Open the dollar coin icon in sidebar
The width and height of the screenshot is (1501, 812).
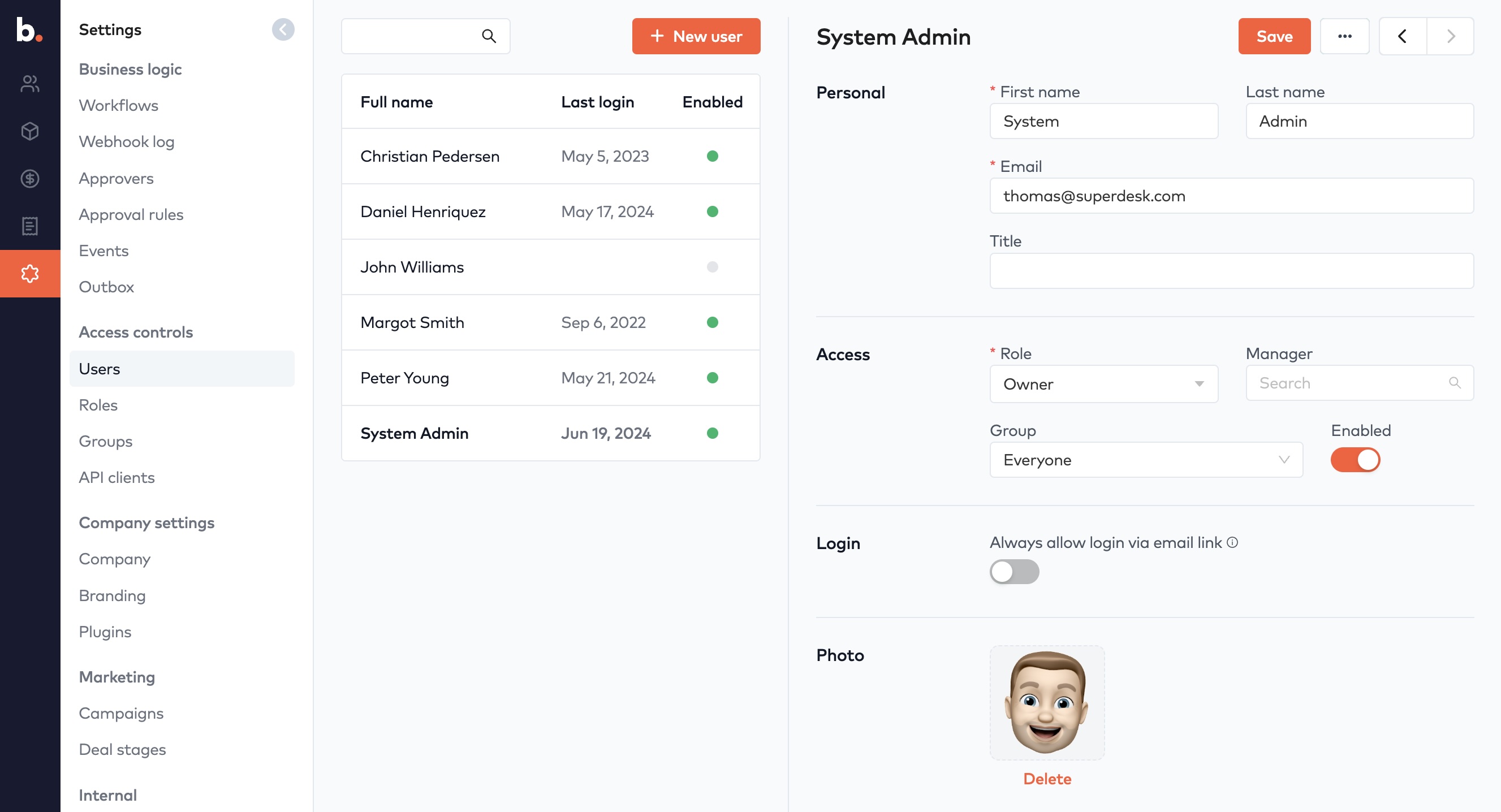click(x=30, y=178)
